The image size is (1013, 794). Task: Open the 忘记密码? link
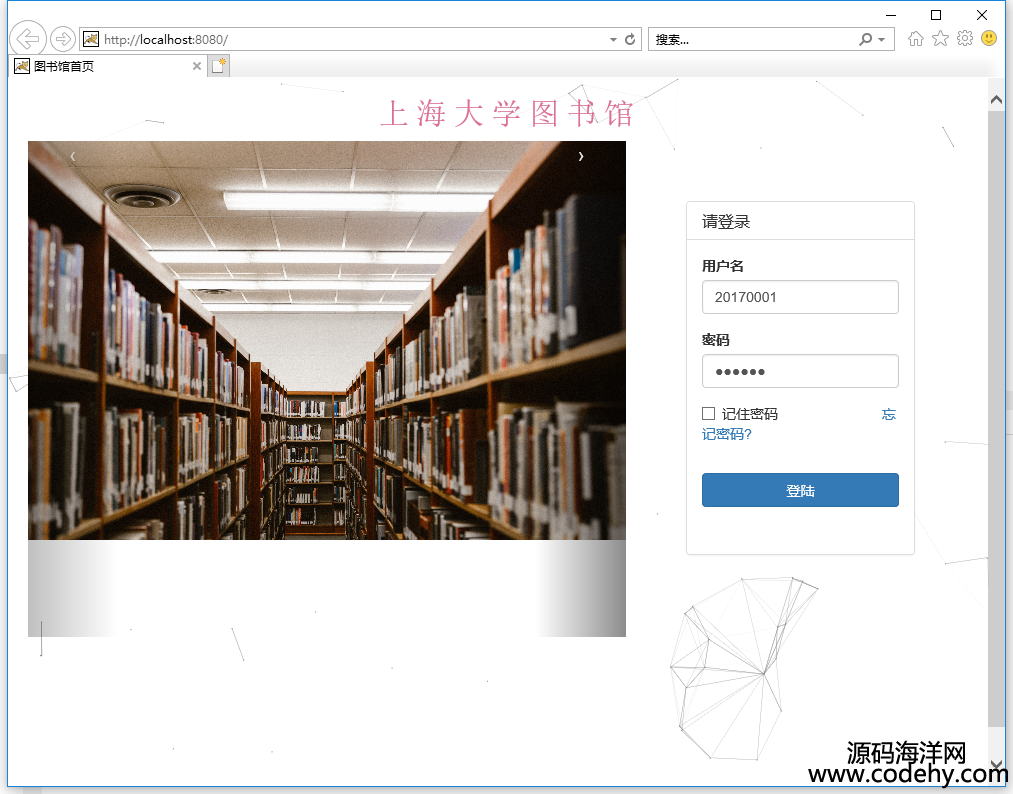[x=727, y=434]
